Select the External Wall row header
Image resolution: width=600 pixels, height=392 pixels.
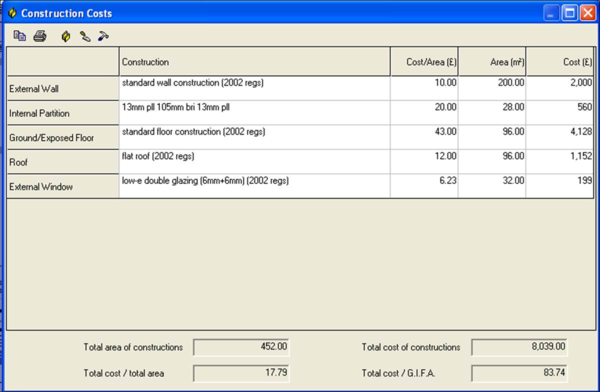(63, 88)
